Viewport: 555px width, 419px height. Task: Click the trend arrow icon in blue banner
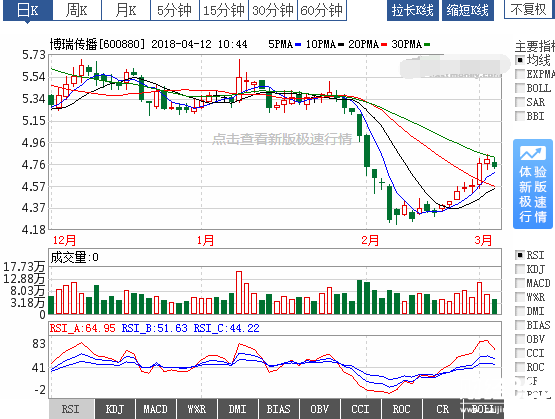coord(533,153)
